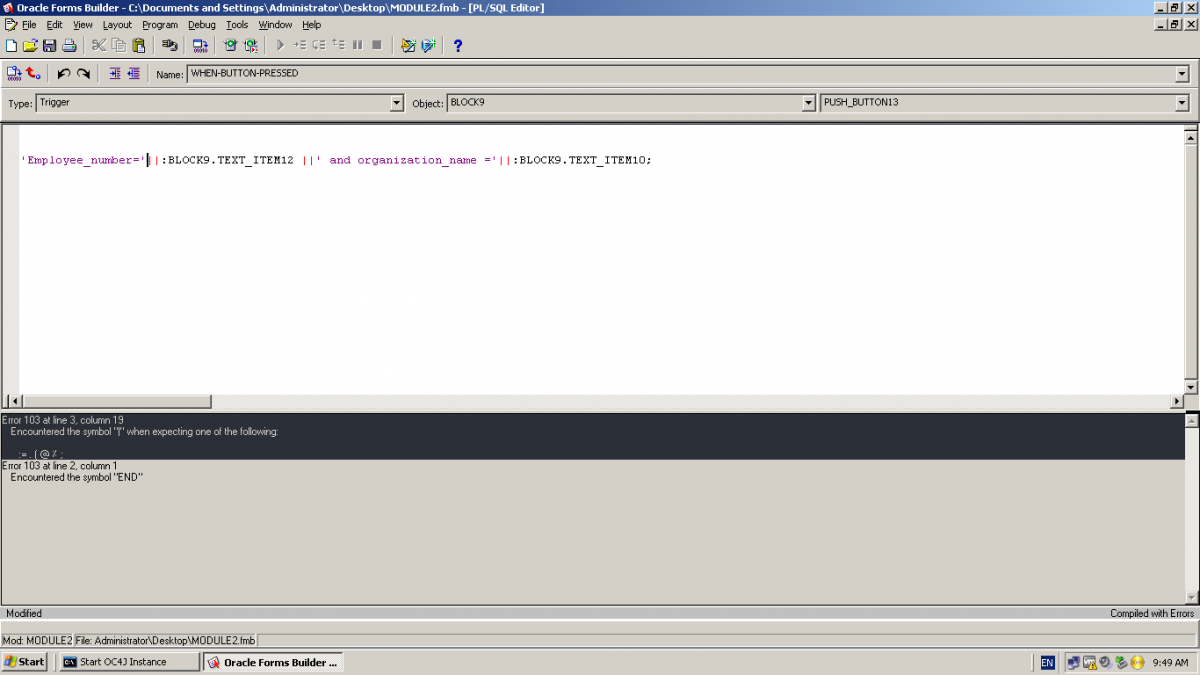
Task: Click the Undo arrow icon
Action: coord(64,73)
